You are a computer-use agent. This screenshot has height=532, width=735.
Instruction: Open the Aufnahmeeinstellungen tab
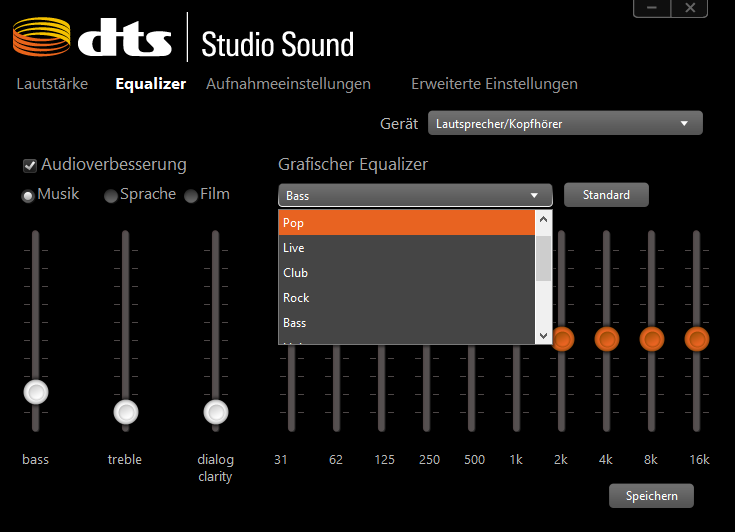click(288, 84)
